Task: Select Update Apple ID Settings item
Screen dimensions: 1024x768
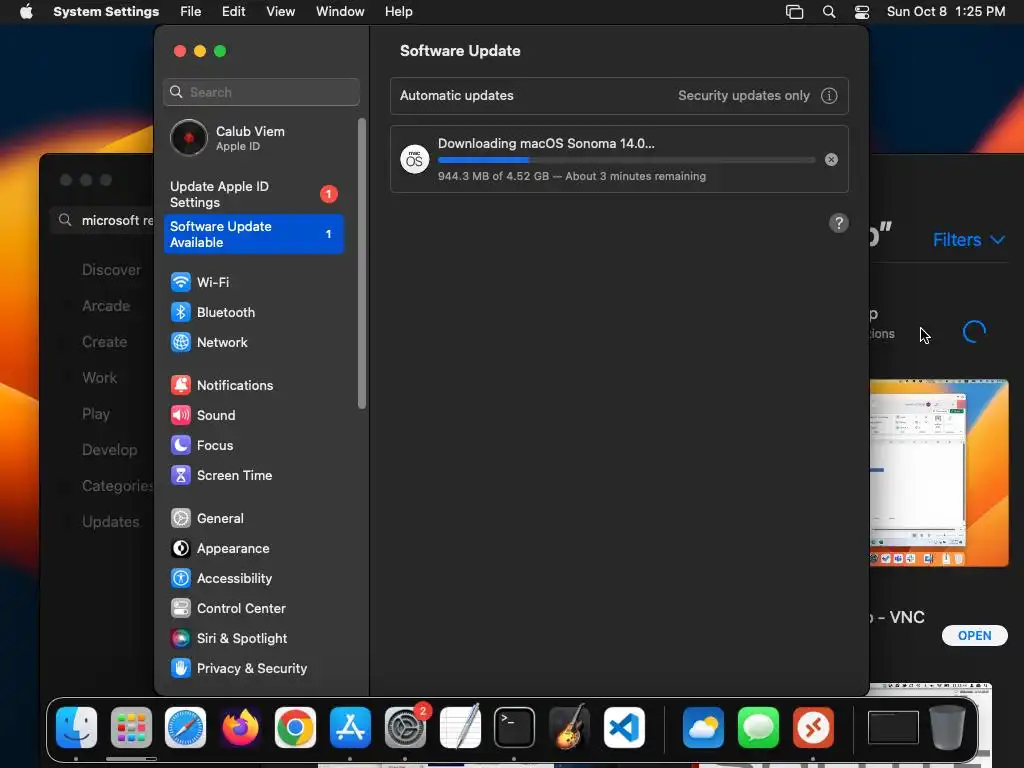Action: 253,195
